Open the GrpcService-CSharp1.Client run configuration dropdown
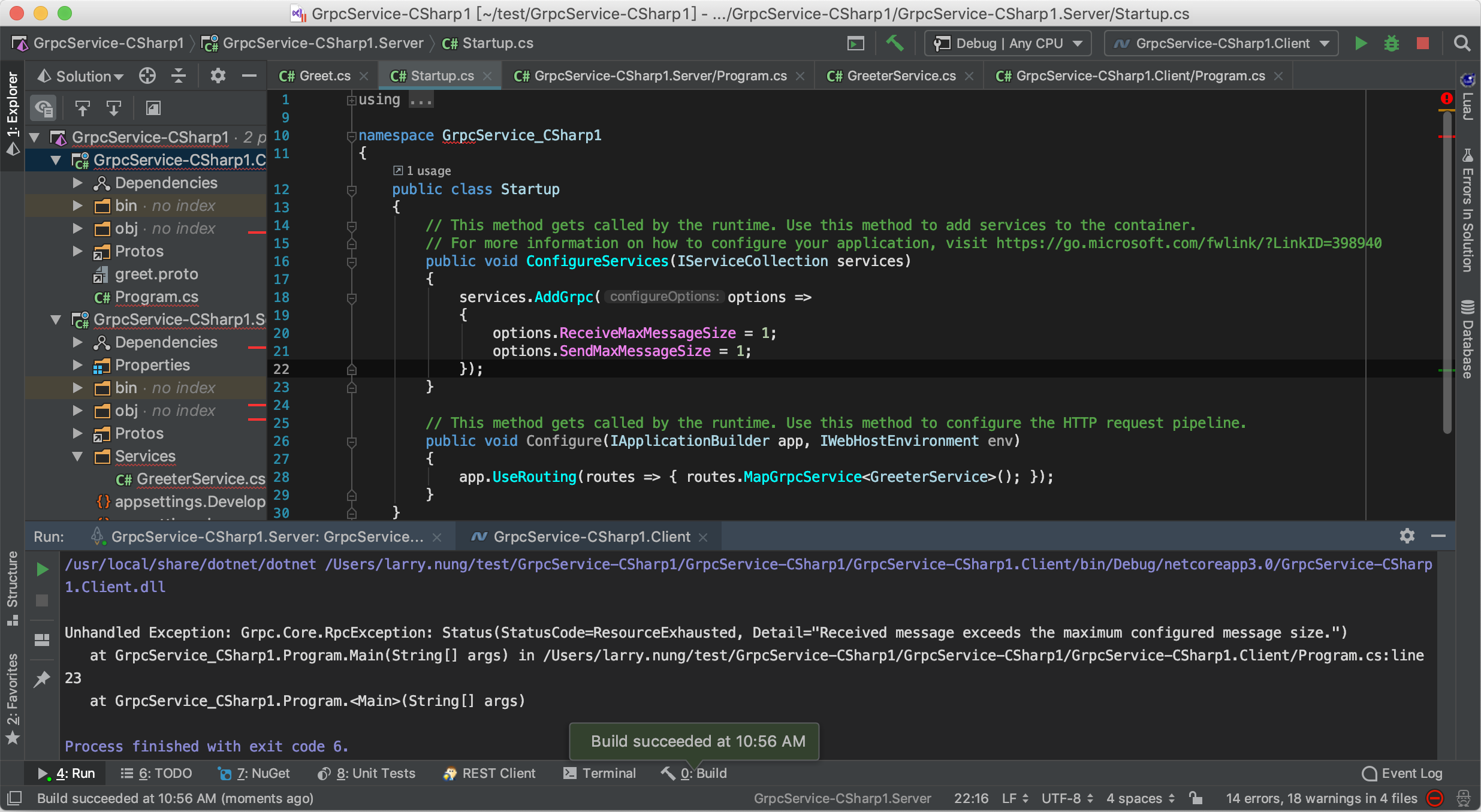Viewport: 1481px width, 812px height. 1221,43
